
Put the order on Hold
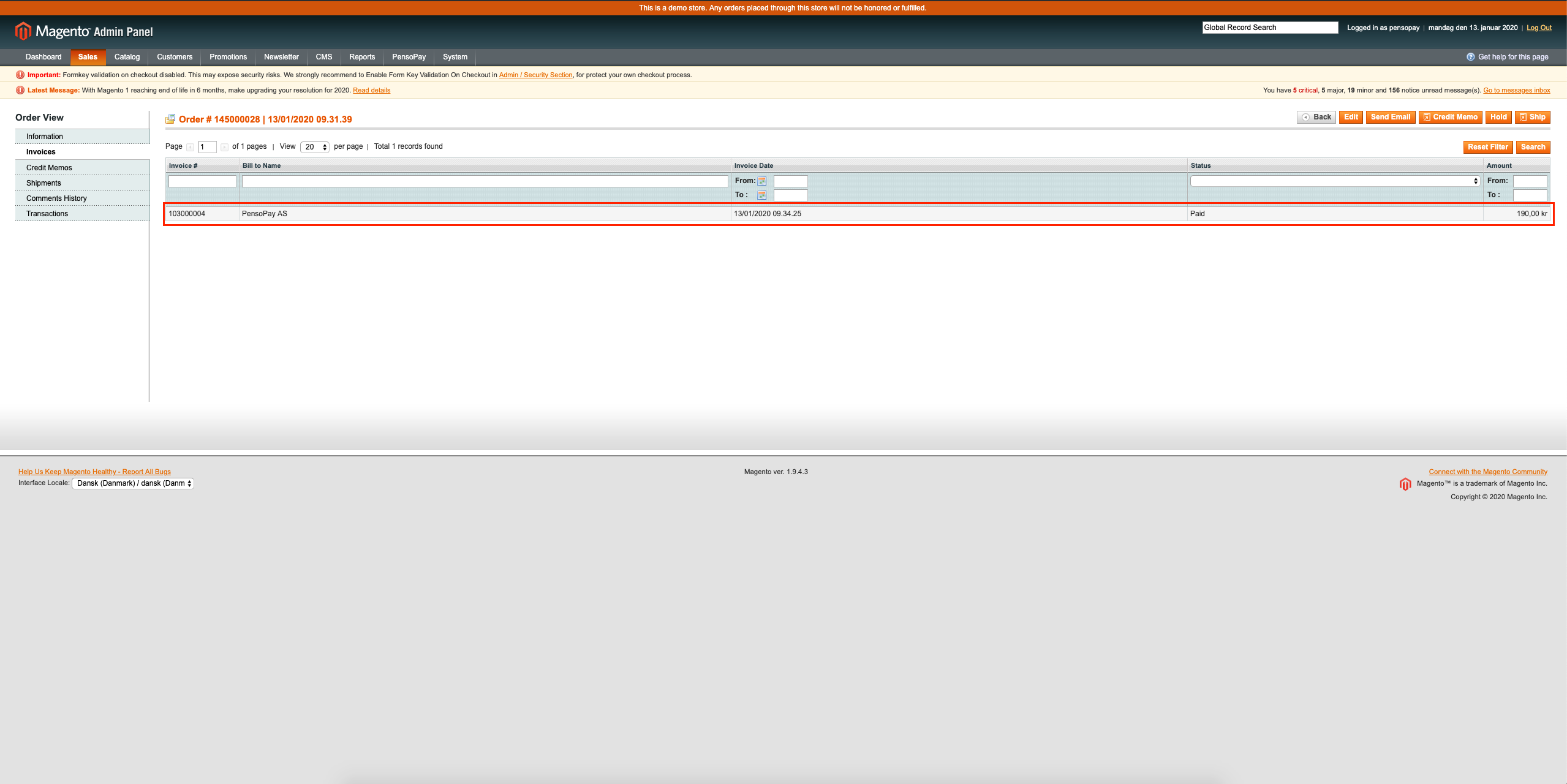[1498, 117]
